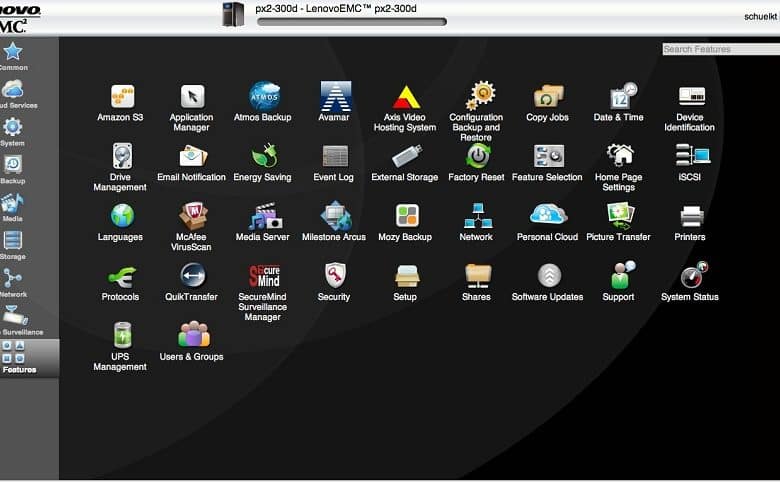Click the Search Features field
Screen dimensions: 780x482
[721, 49]
